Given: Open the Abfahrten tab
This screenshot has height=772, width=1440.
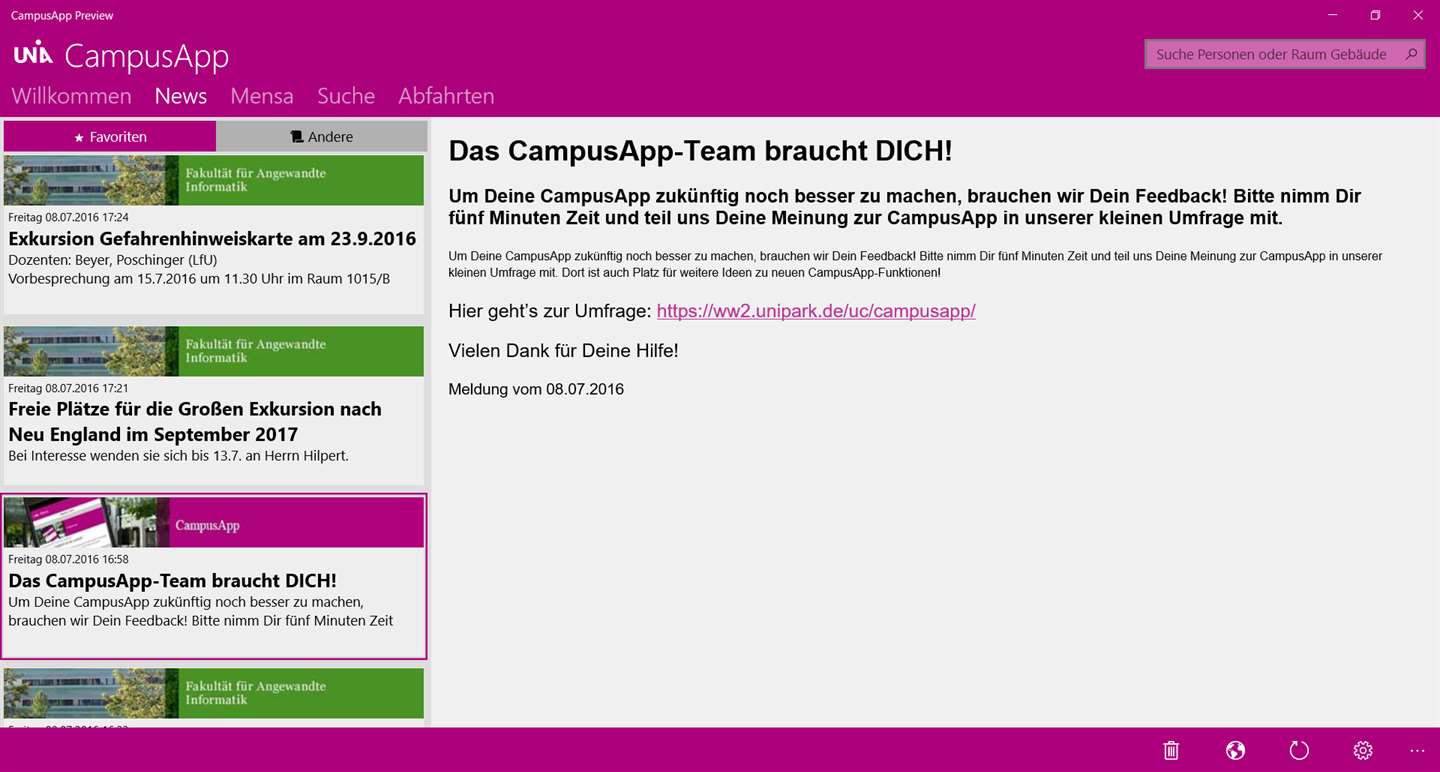Looking at the screenshot, I should pyautogui.click(x=446, y=96).
